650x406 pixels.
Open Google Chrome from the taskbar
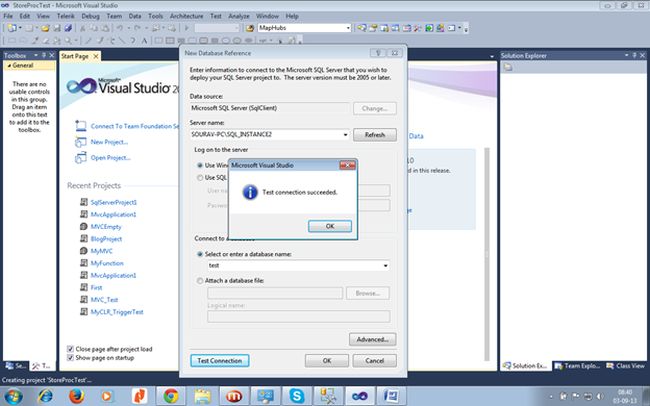171,396
